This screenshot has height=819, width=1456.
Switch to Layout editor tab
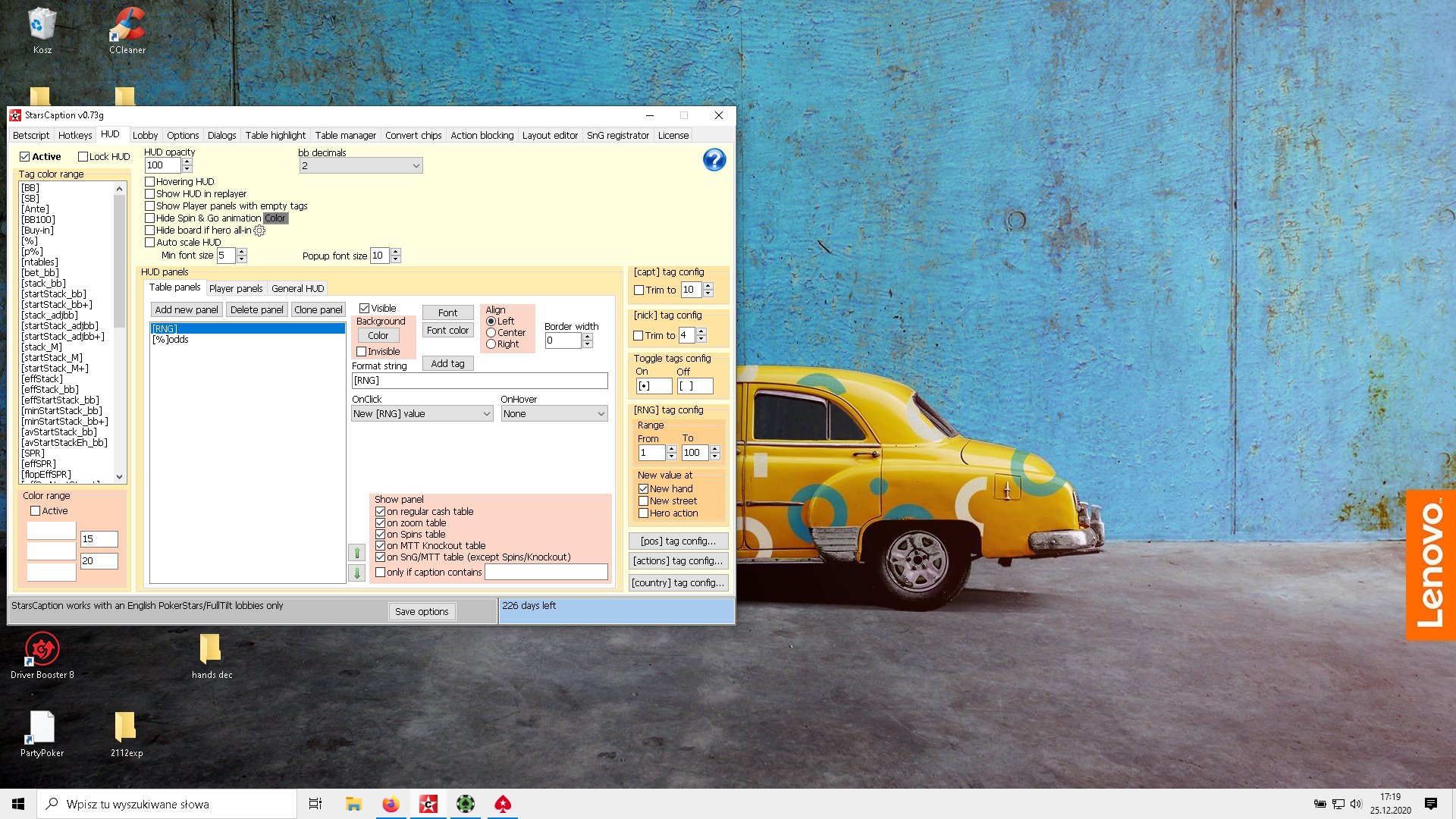[550, 136]
